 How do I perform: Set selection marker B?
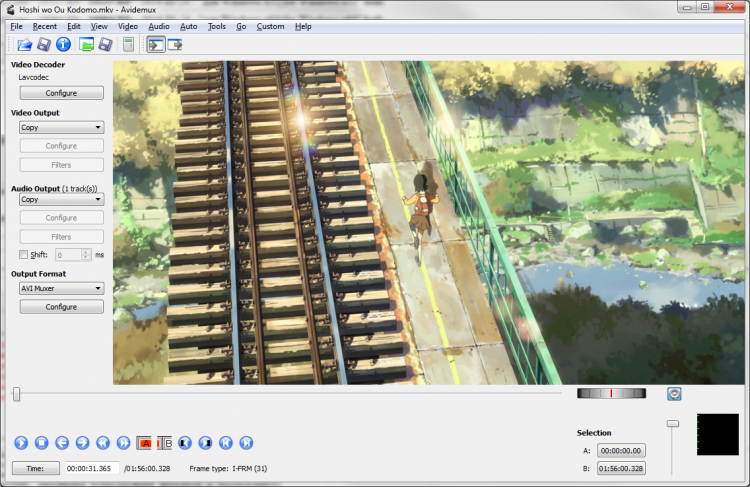pyautogui.click(x=165, y=443)
